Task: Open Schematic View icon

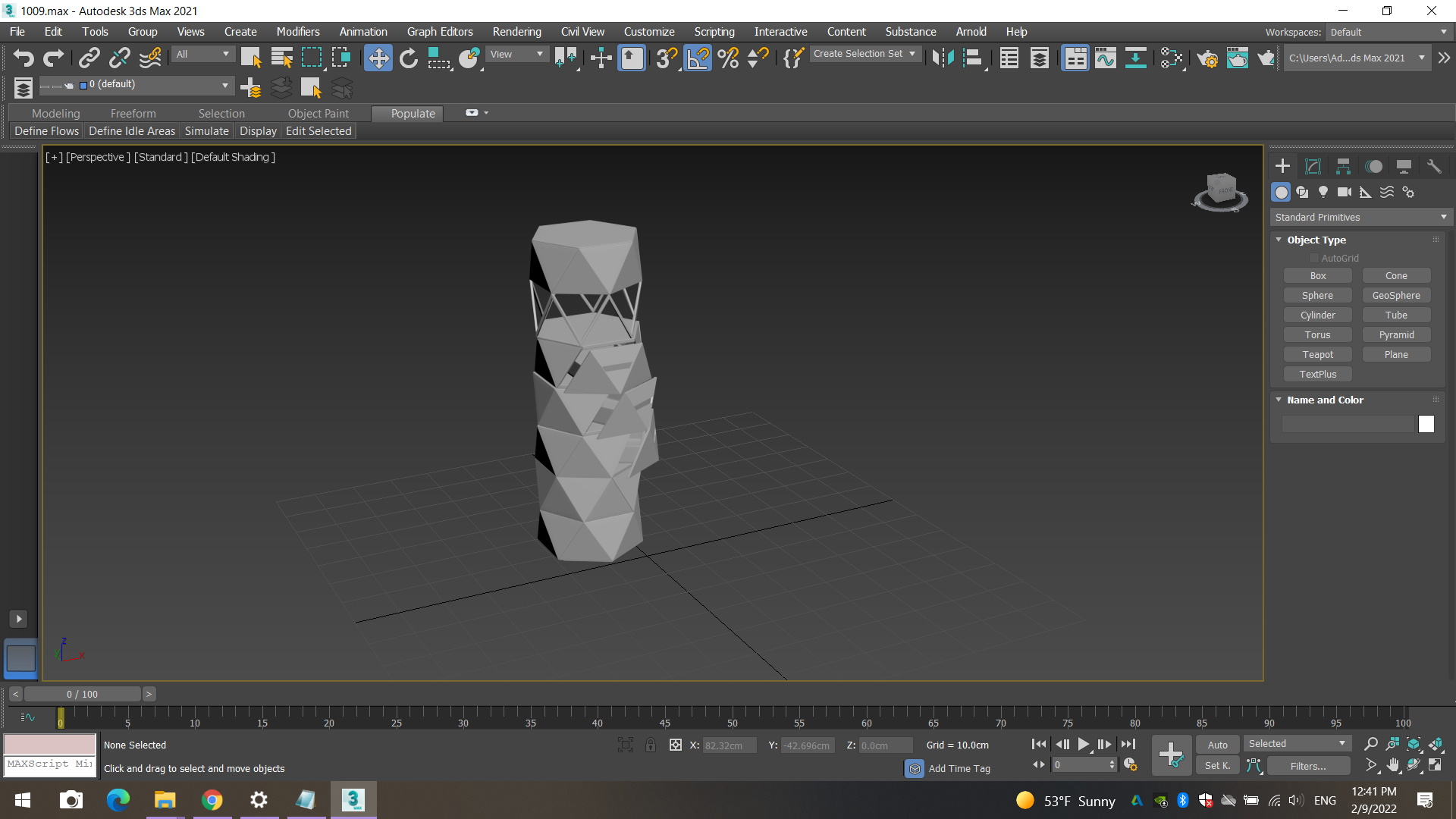Action: [x=1135, y=58]
